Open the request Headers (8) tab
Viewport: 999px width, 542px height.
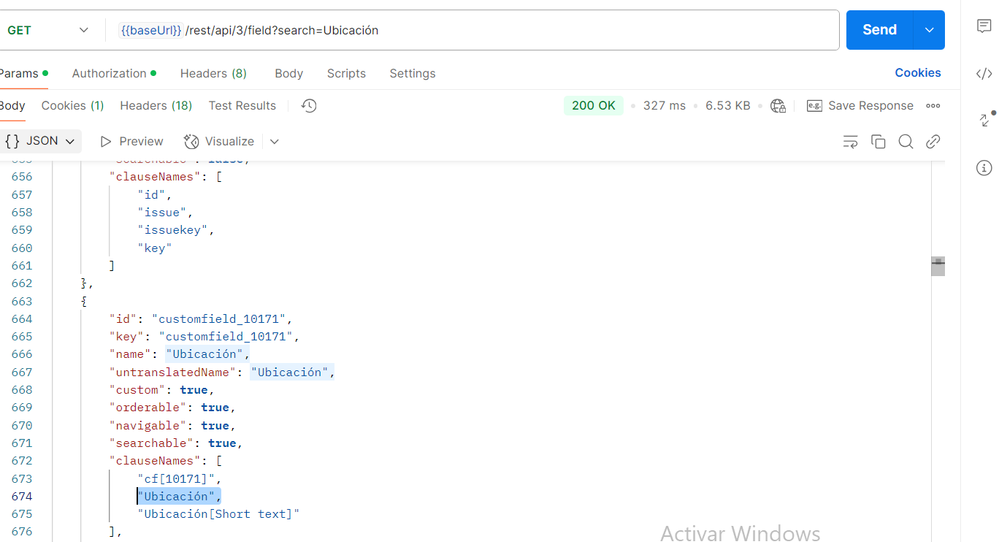(213, 73)
